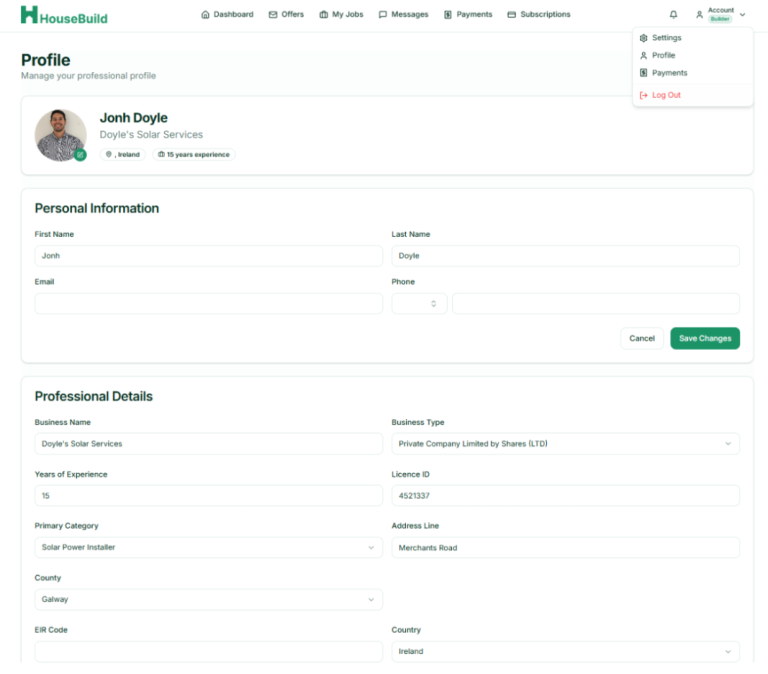The image size is (768, 674).
Task: Click the Log Out icon
Action: [644, 95]
